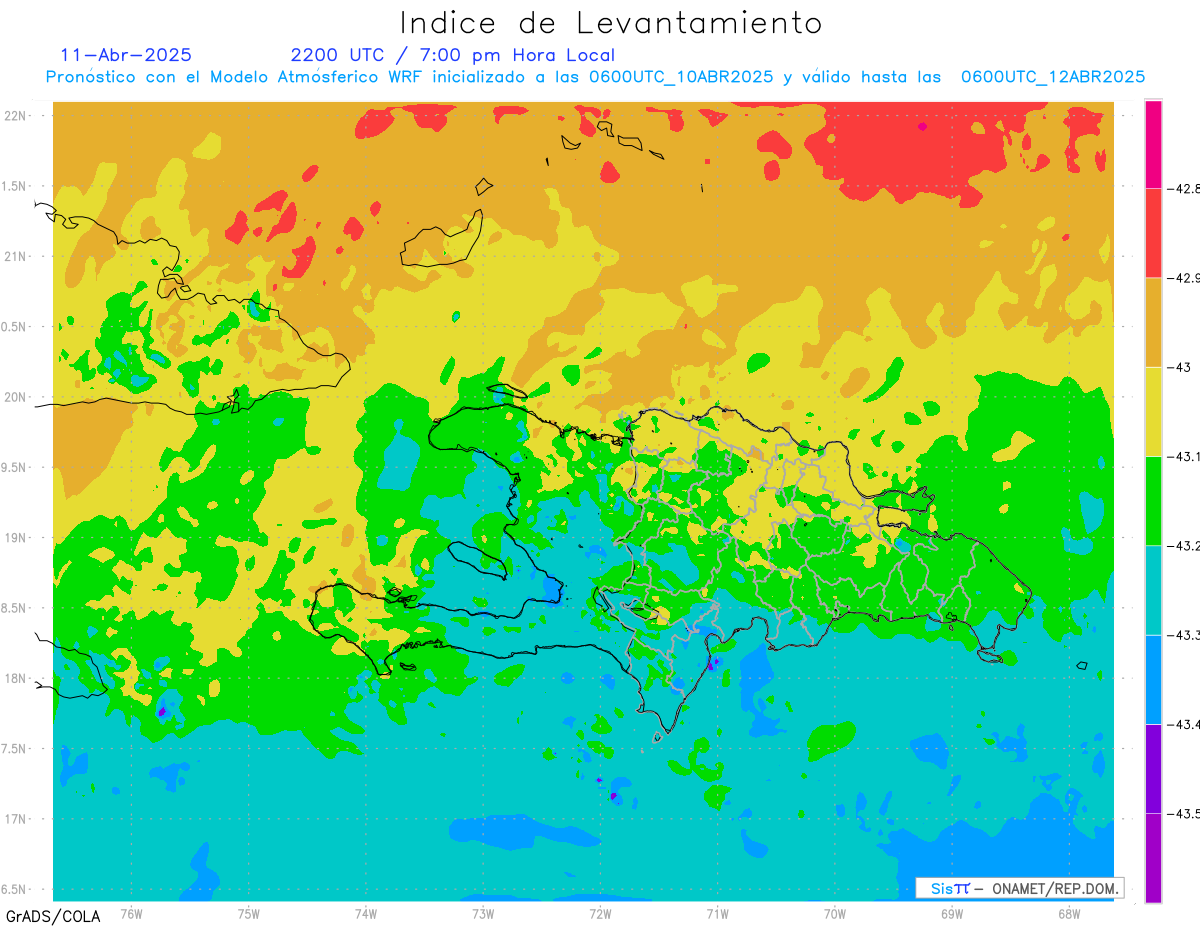Click the 'SisTT - ONAMET/REP.DOM.' label box
The height and width of the screenshot is (927, 1200).
tap(1020, 888)
